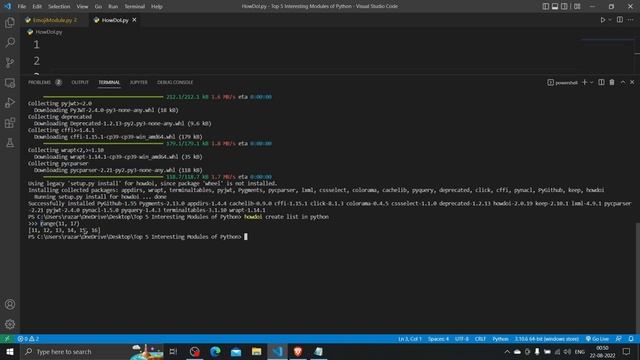Open Customize Layout options
Viewport: 640px width, 360px height.
pyautogui.click(x=577, y=6)
